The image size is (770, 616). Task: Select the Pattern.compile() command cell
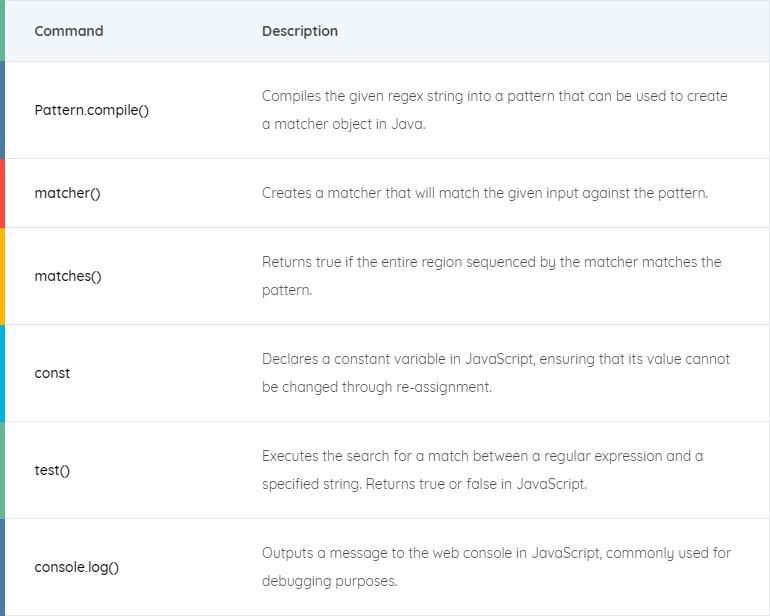click(91, 110)
